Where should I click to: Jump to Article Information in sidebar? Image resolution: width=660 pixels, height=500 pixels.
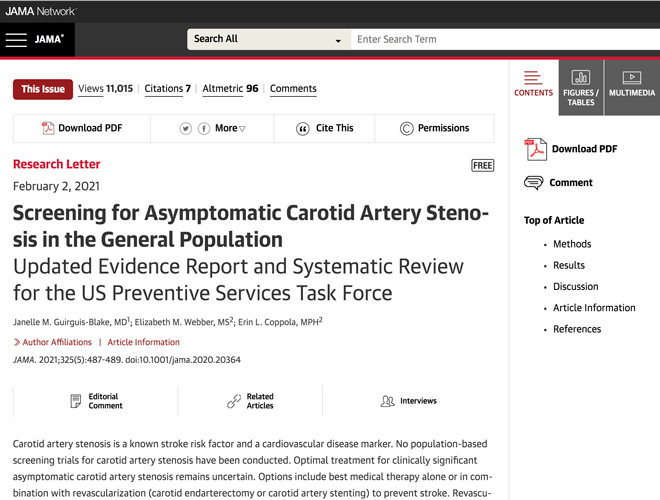594,308
